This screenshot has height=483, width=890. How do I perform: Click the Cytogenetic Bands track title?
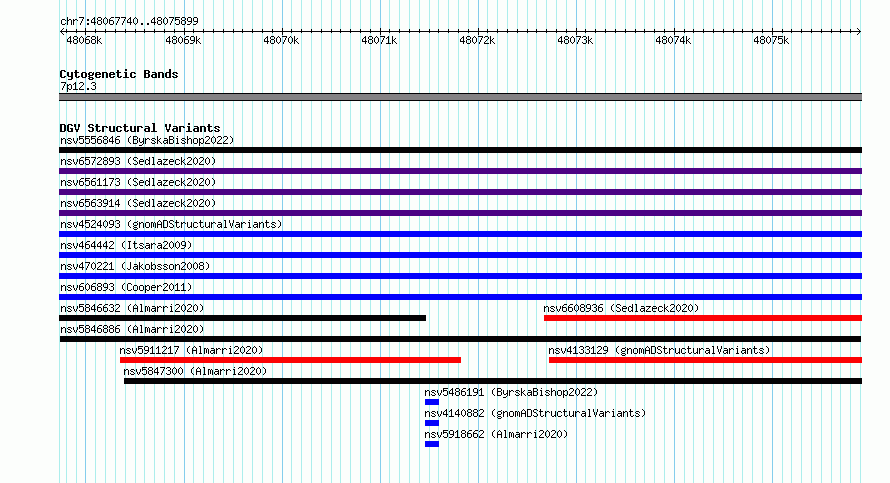coord(119,74)
